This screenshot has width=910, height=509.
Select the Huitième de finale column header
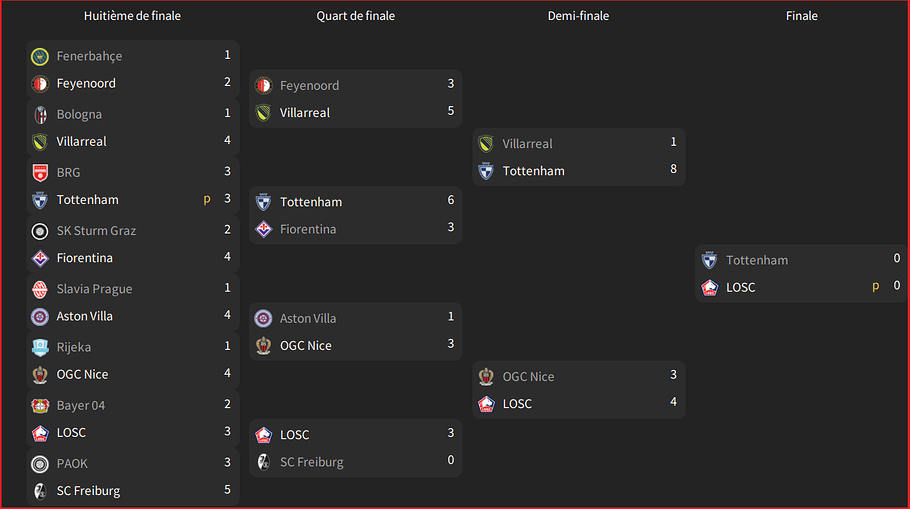(x=132, y=16)
